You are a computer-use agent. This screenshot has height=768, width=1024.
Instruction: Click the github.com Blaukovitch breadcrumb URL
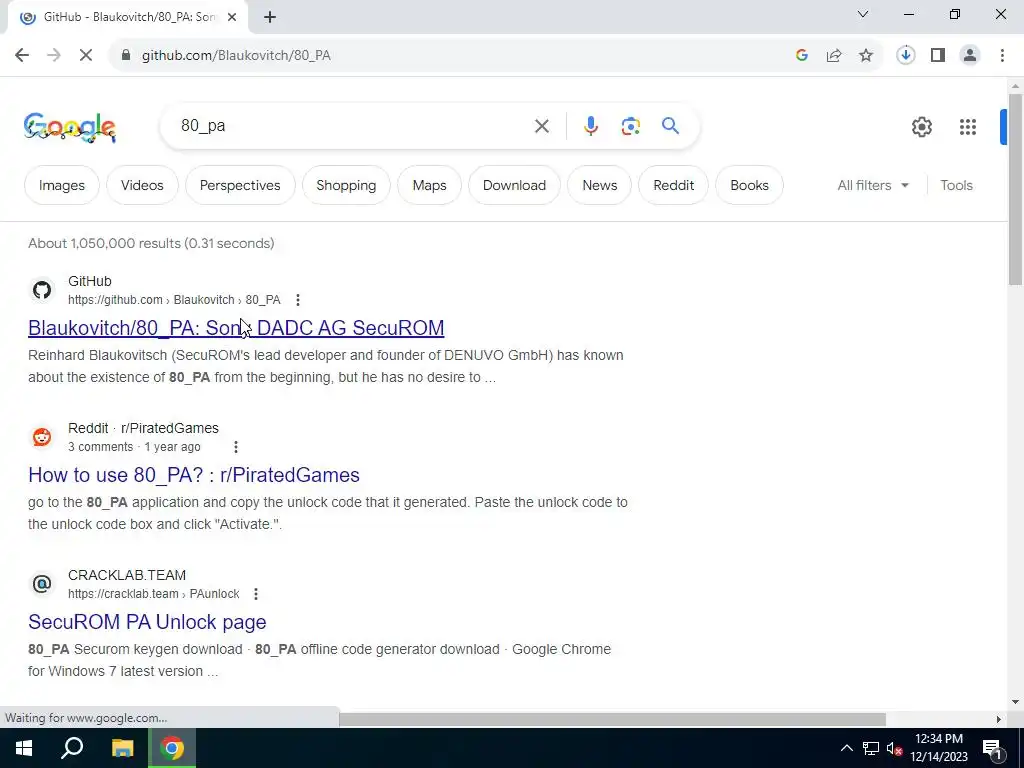click(174, 300)
